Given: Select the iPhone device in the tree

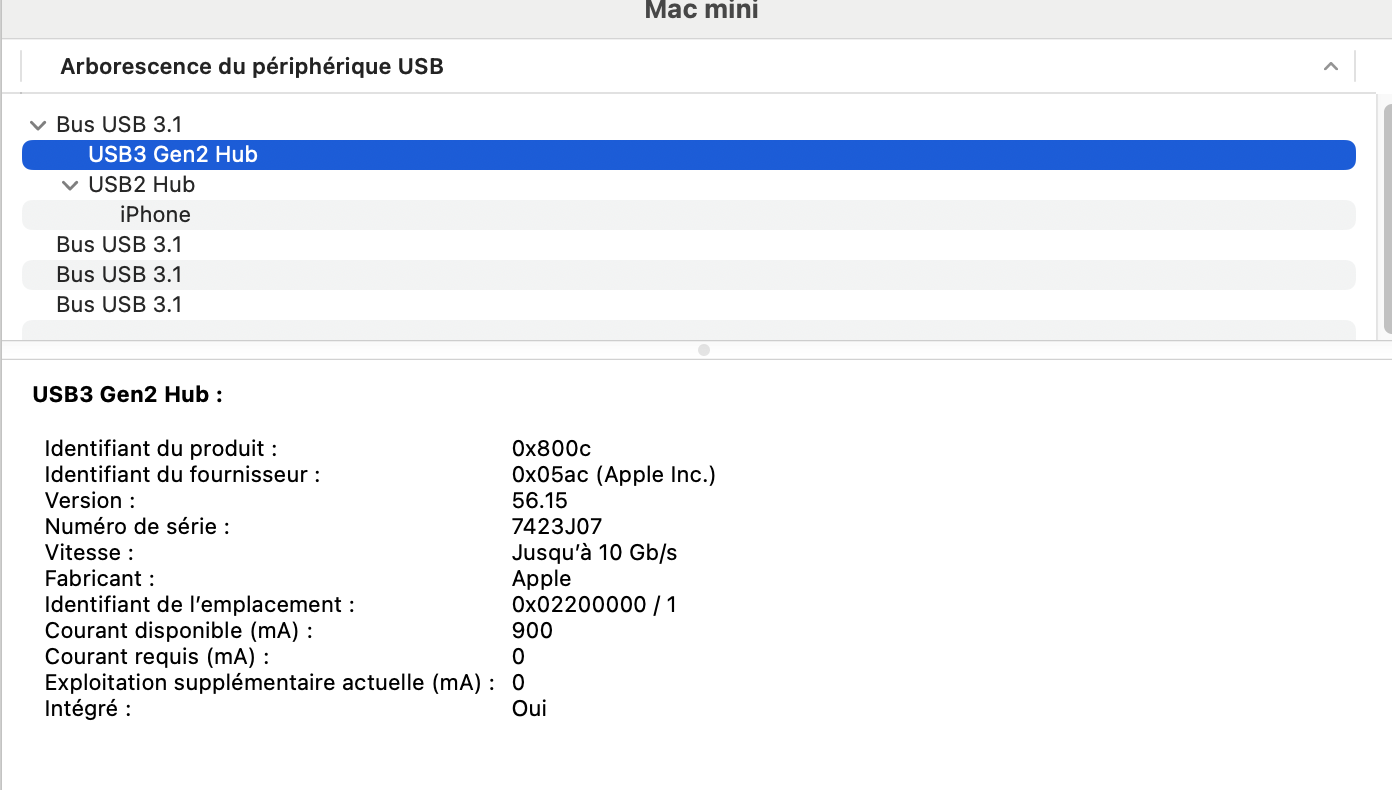Looking at the screenshot, I should pos(155,215).
